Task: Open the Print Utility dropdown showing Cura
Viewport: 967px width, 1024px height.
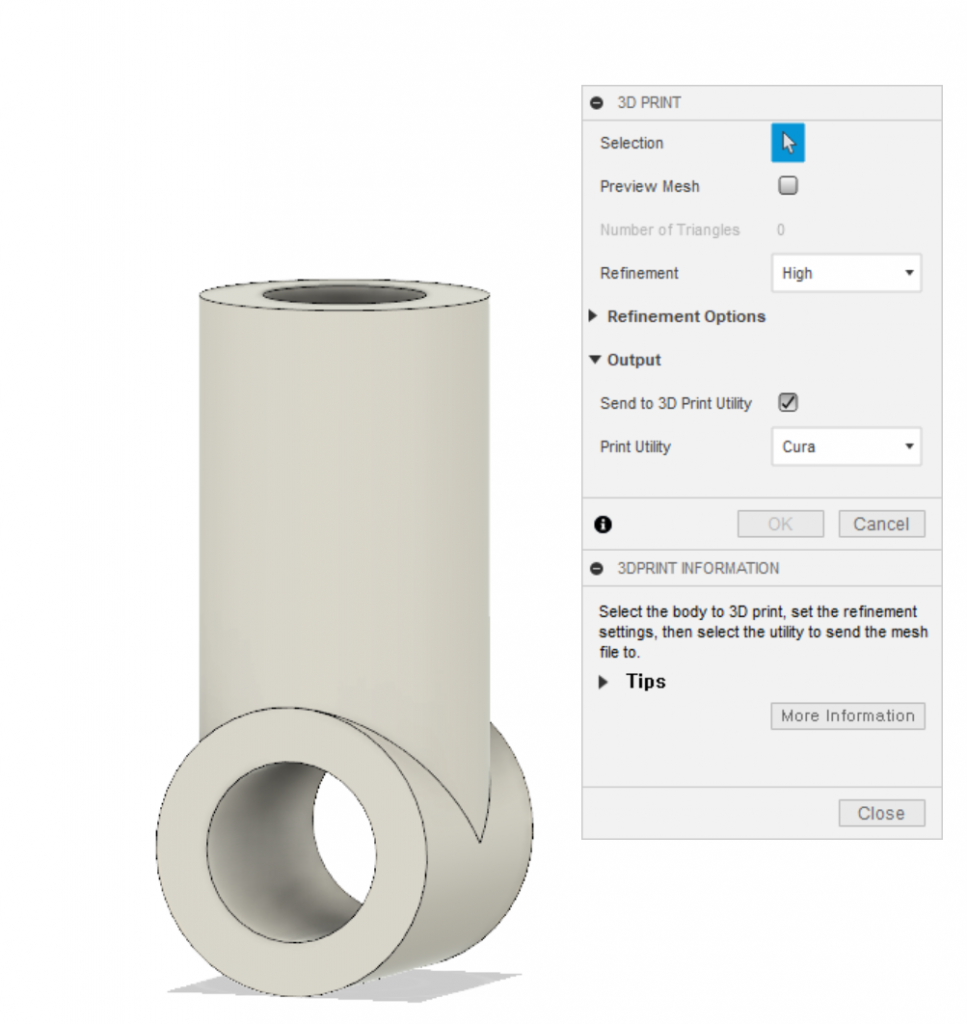Action: [846, 447]
